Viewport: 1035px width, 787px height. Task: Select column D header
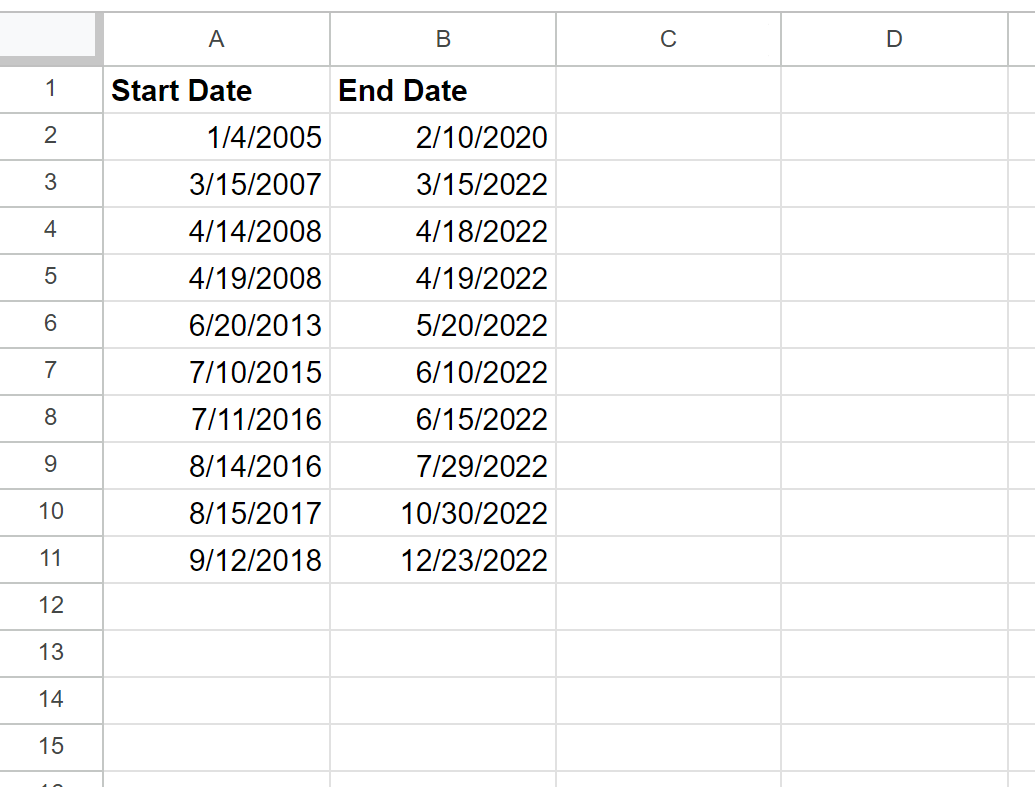(894, 39)
